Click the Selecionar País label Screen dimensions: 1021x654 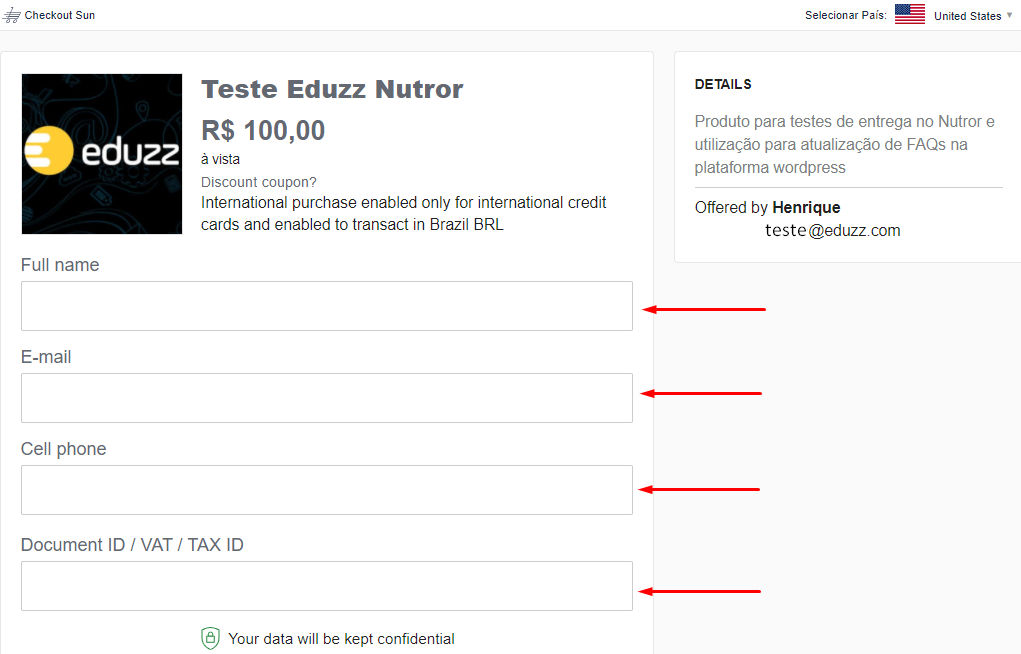point(845,15)
